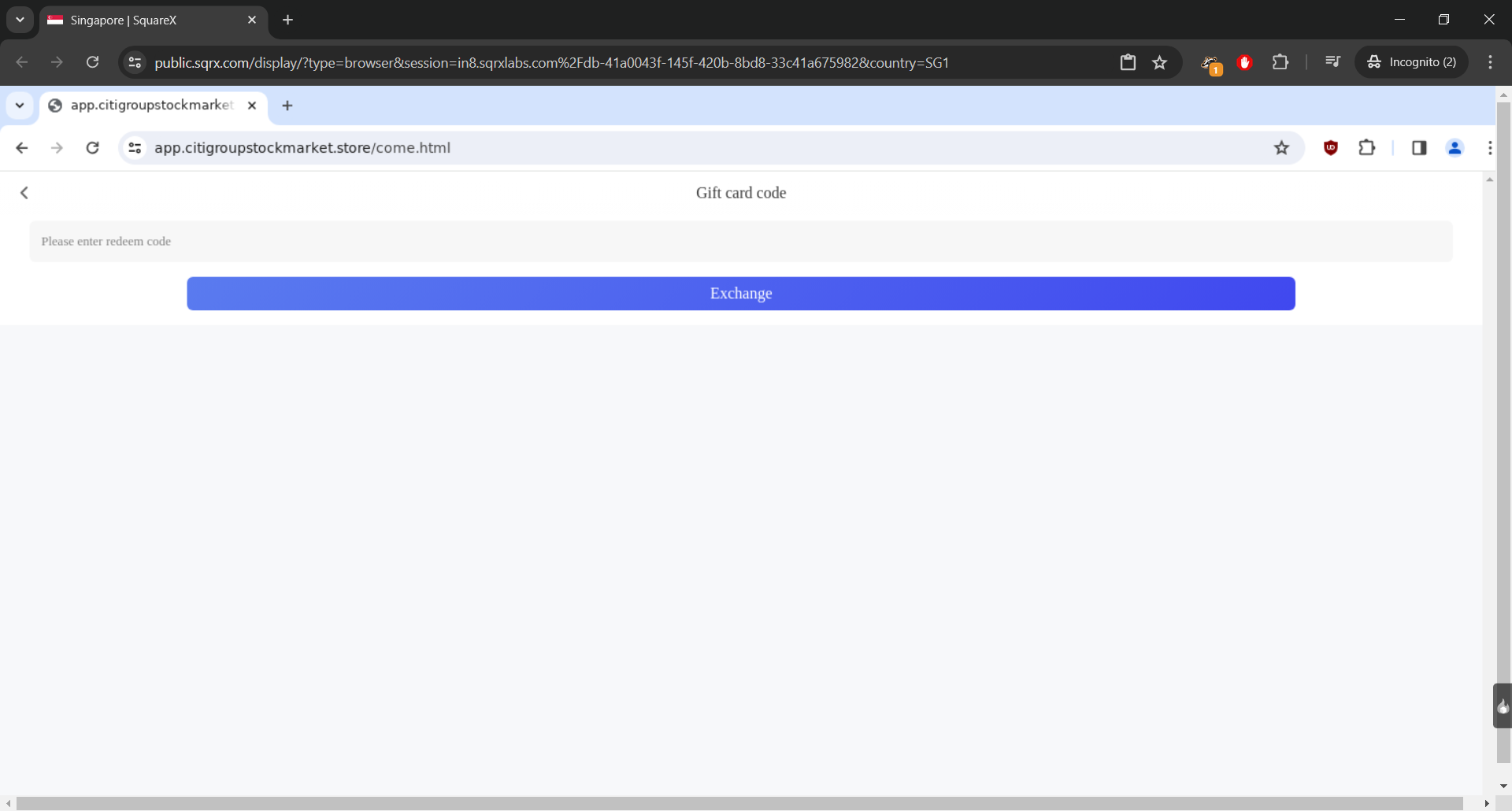This screenshot has width=1512, height=811.
Task: Open the uBlock shield extension in inner browser
Action: point(1331,148)
